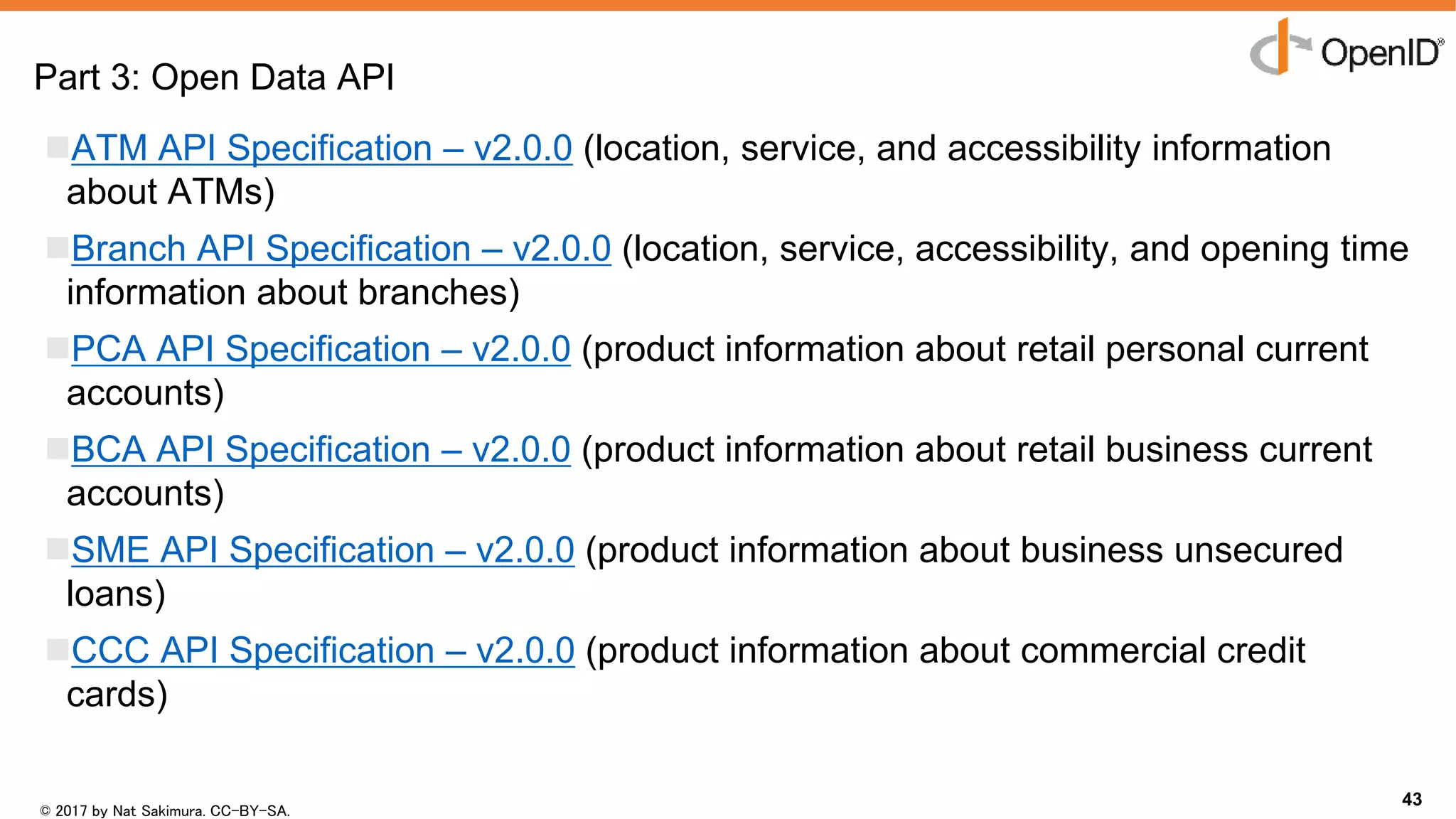Click the text 'retail business current'
The image size is (1456, 819).
point(1194,450)
